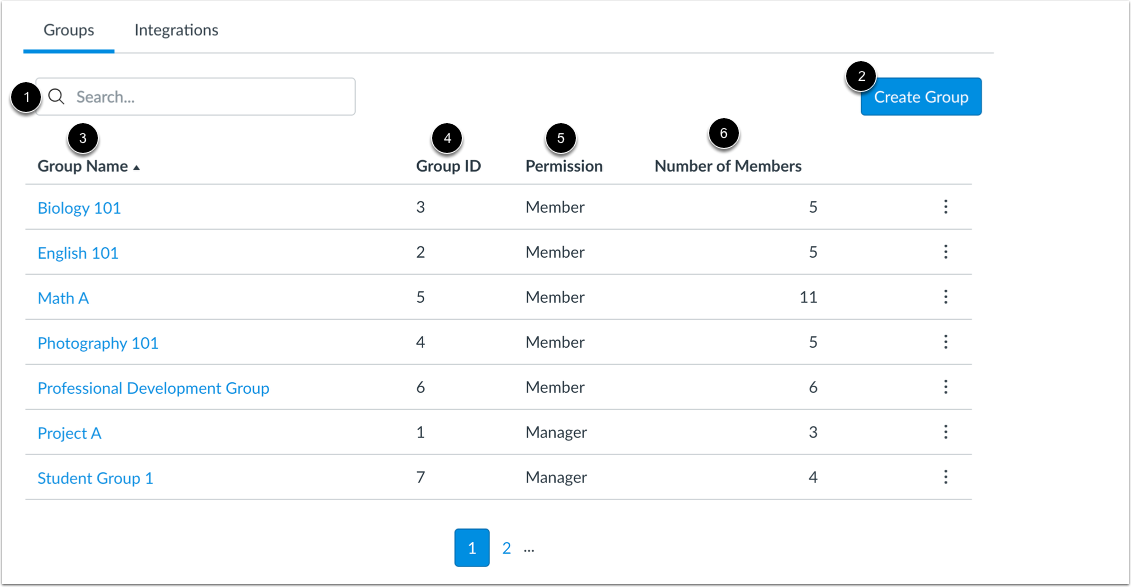Select the Groups tab
This screenshot has width=1131, height=587.
[68, 30]
